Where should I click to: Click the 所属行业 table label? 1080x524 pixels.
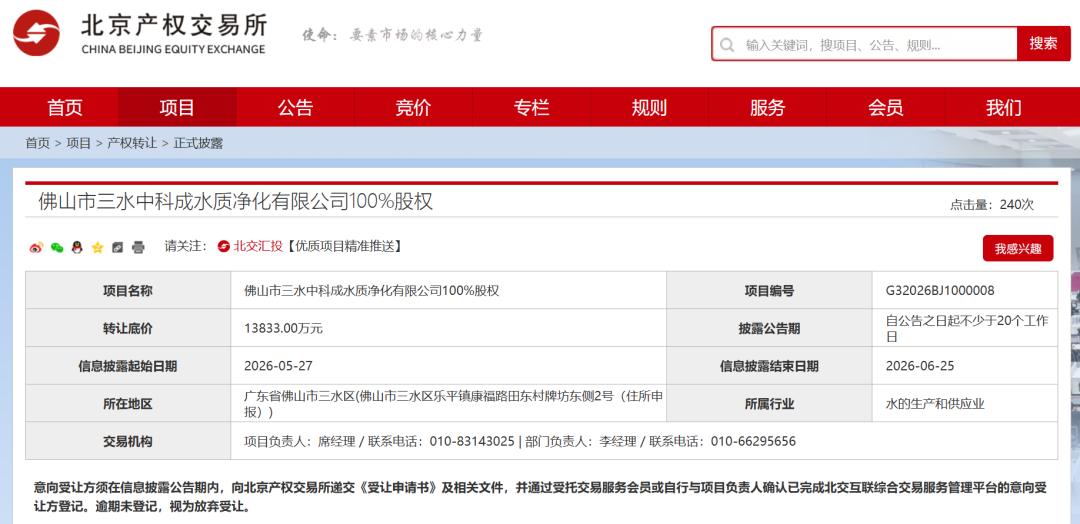(x=769, y=404)
